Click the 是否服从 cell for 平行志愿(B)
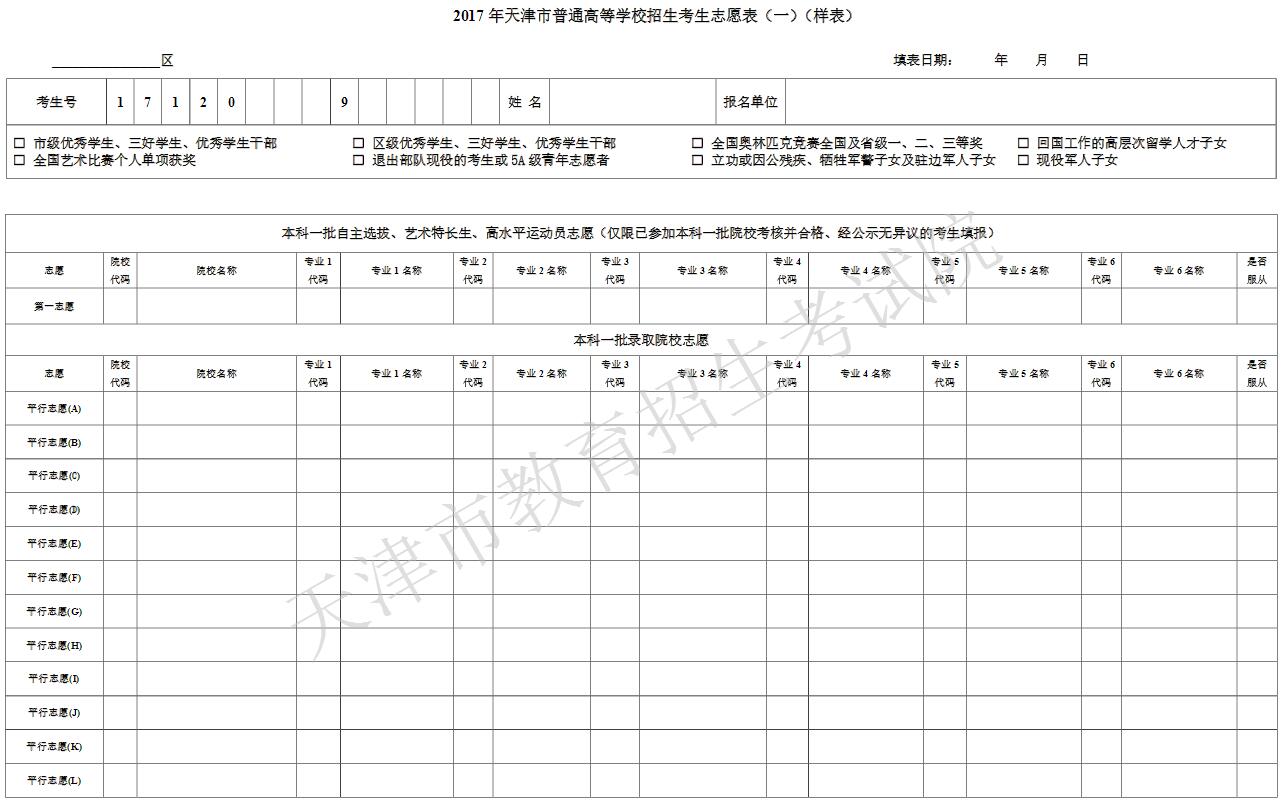Viewport: 1284px width, 802px height. coord(1256,442)
